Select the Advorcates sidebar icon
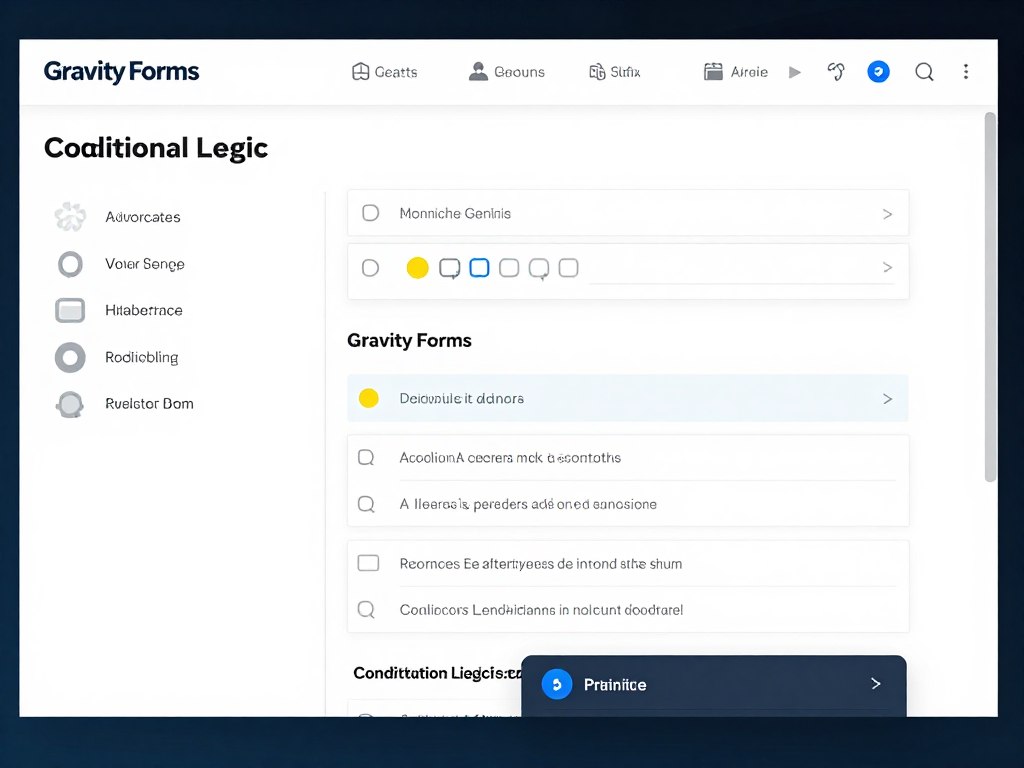 pyautogui.click(x=70, y=217)
